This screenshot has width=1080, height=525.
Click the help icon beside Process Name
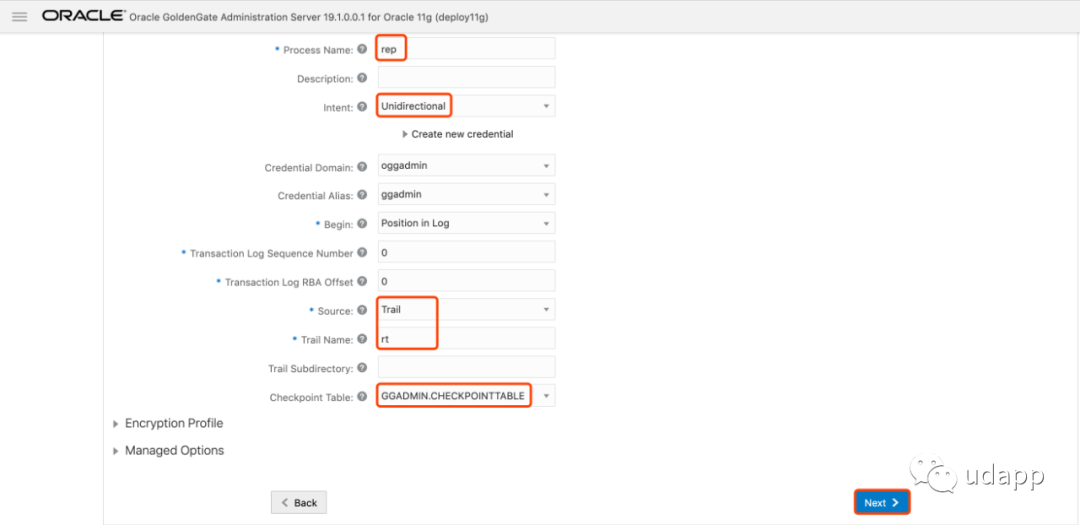[362, 49]
